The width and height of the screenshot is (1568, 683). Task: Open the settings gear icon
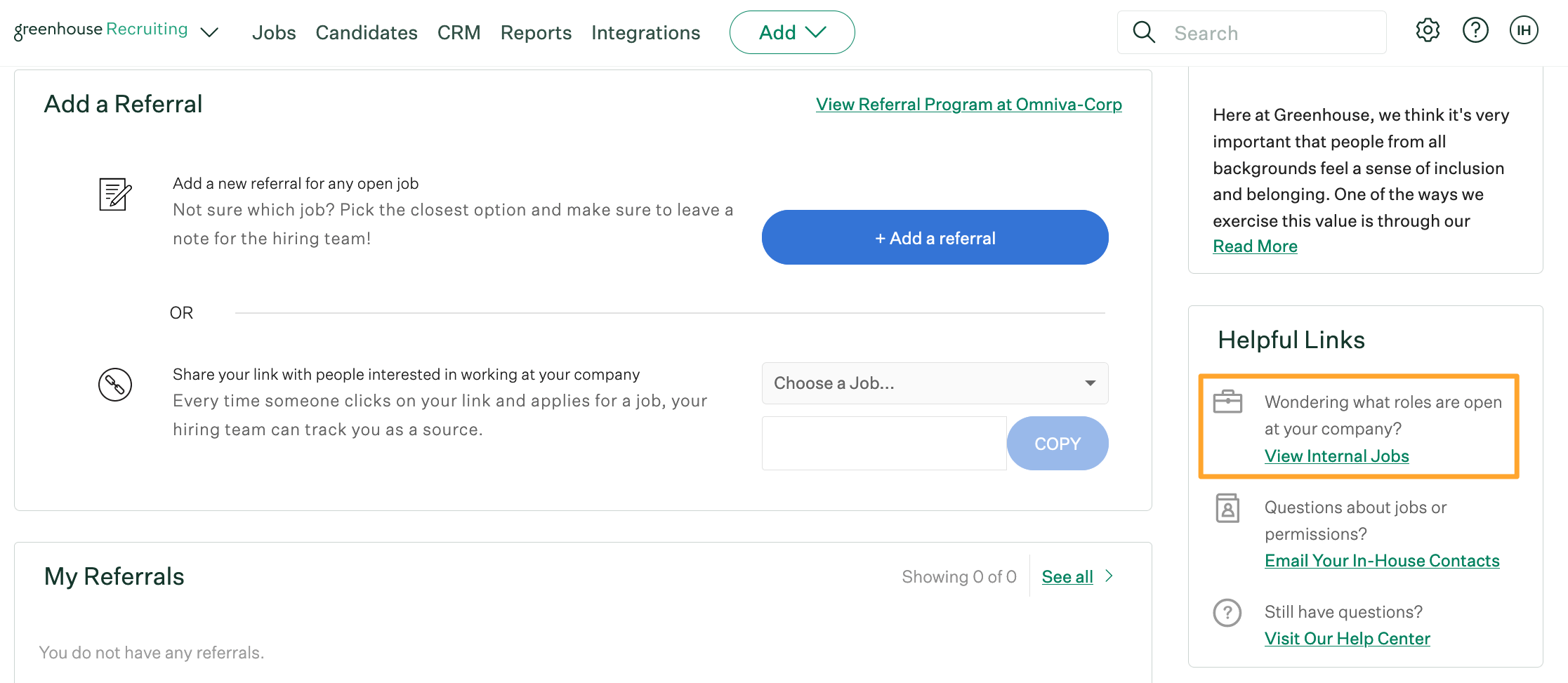tap(1427, 29)
